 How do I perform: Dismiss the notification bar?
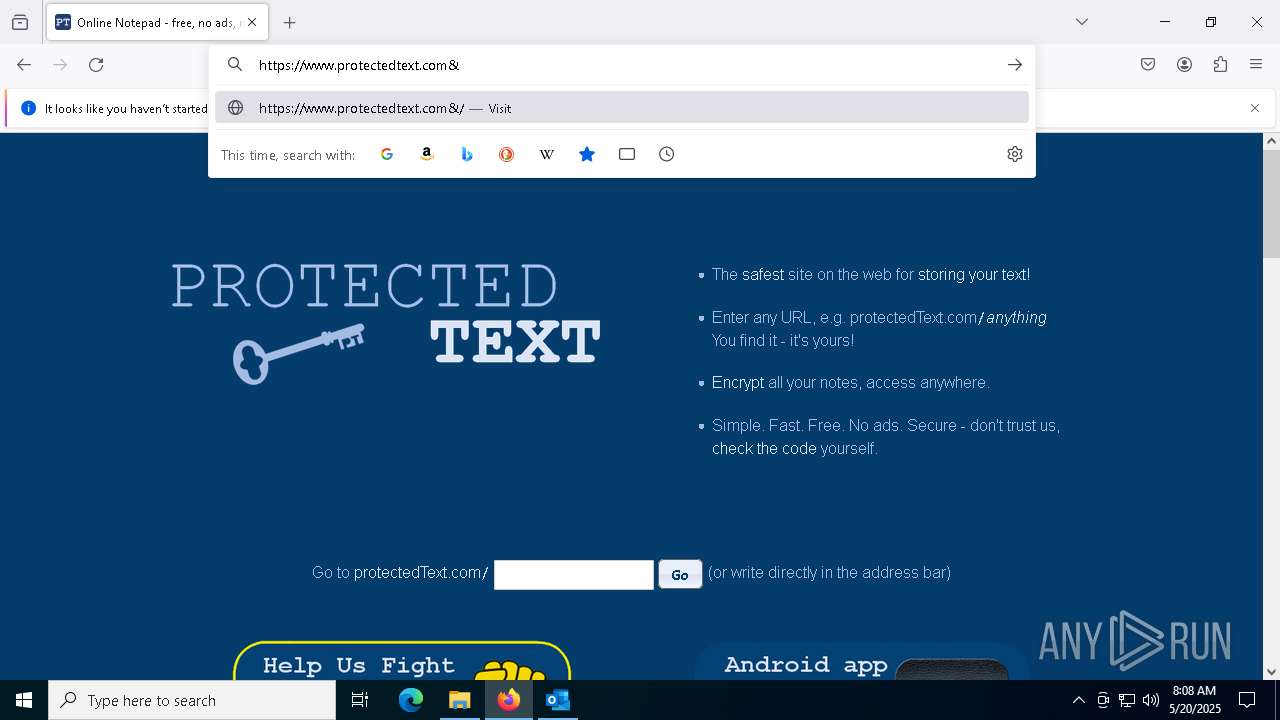point(1255,108)
